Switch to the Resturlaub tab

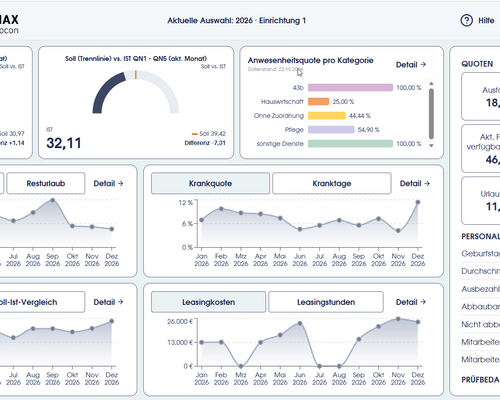46,183
